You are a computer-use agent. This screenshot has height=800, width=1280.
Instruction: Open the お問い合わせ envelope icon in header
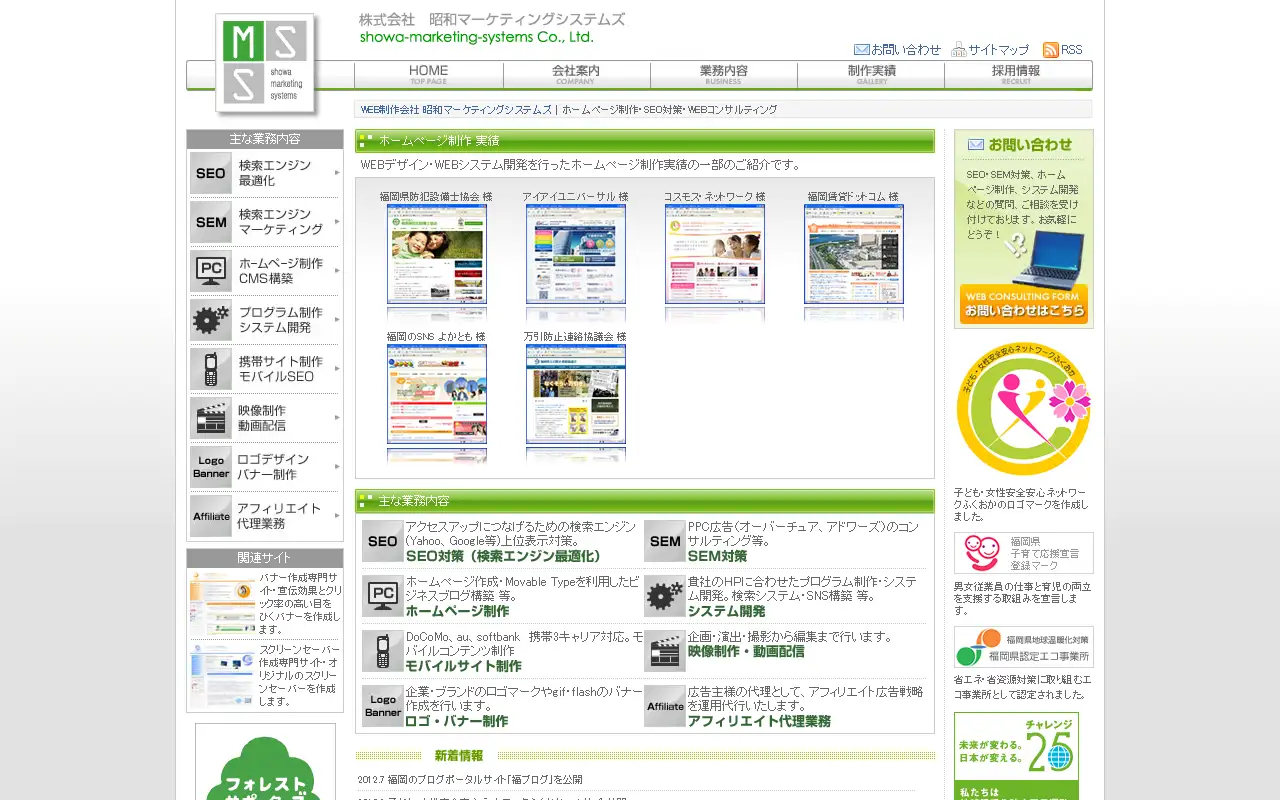862,49
